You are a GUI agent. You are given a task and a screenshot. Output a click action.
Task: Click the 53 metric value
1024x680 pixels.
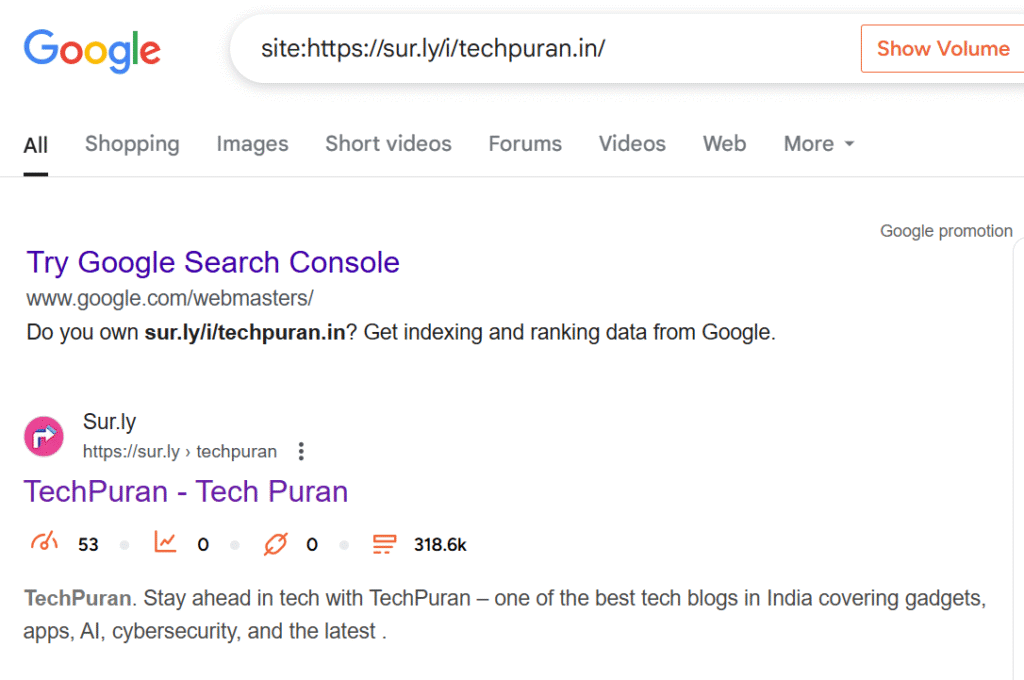(x=88, y=545)
